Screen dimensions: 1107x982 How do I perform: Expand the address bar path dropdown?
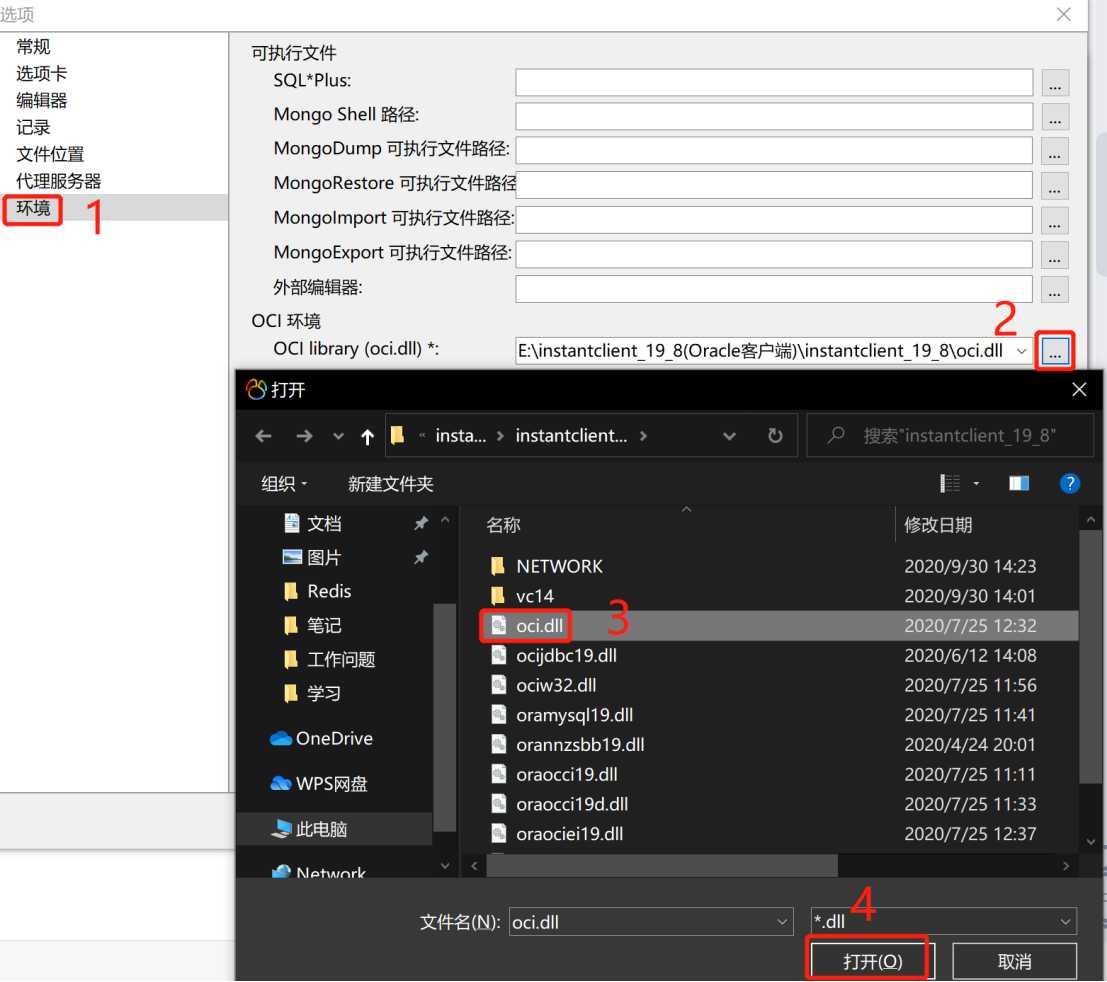click(x=729, y=436)
